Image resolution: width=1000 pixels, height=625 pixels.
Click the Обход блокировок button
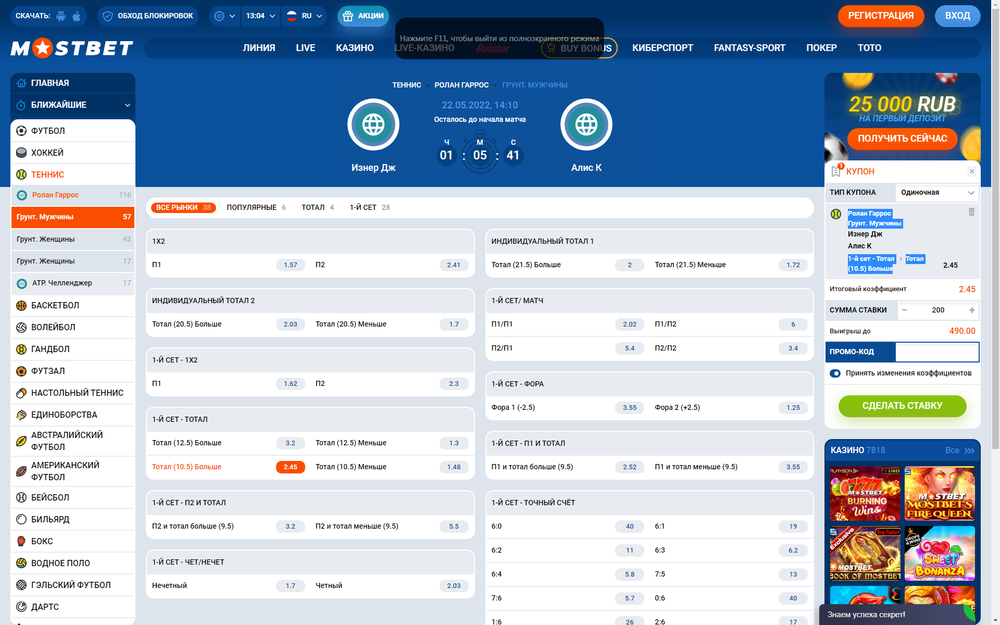tap(148, 16)
